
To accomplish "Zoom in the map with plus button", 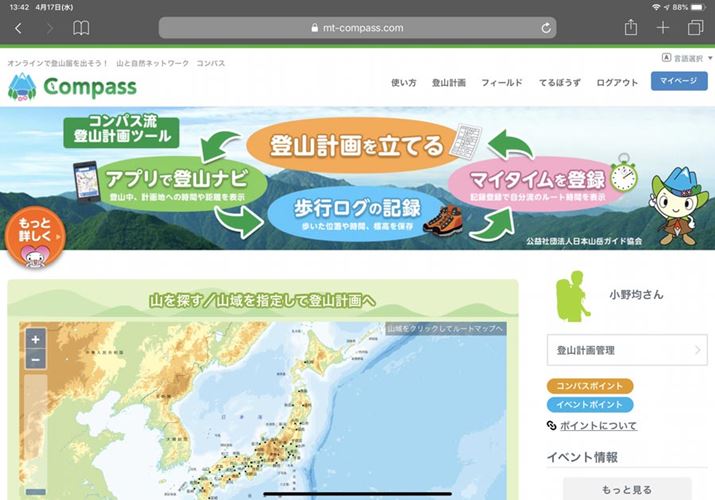I will (x=36, y=340).
